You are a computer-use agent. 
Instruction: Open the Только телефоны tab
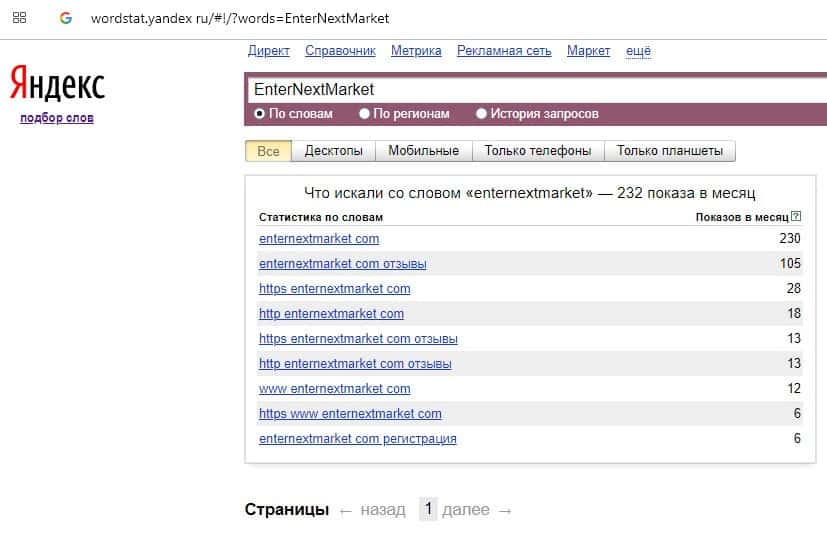click(537, 151)
